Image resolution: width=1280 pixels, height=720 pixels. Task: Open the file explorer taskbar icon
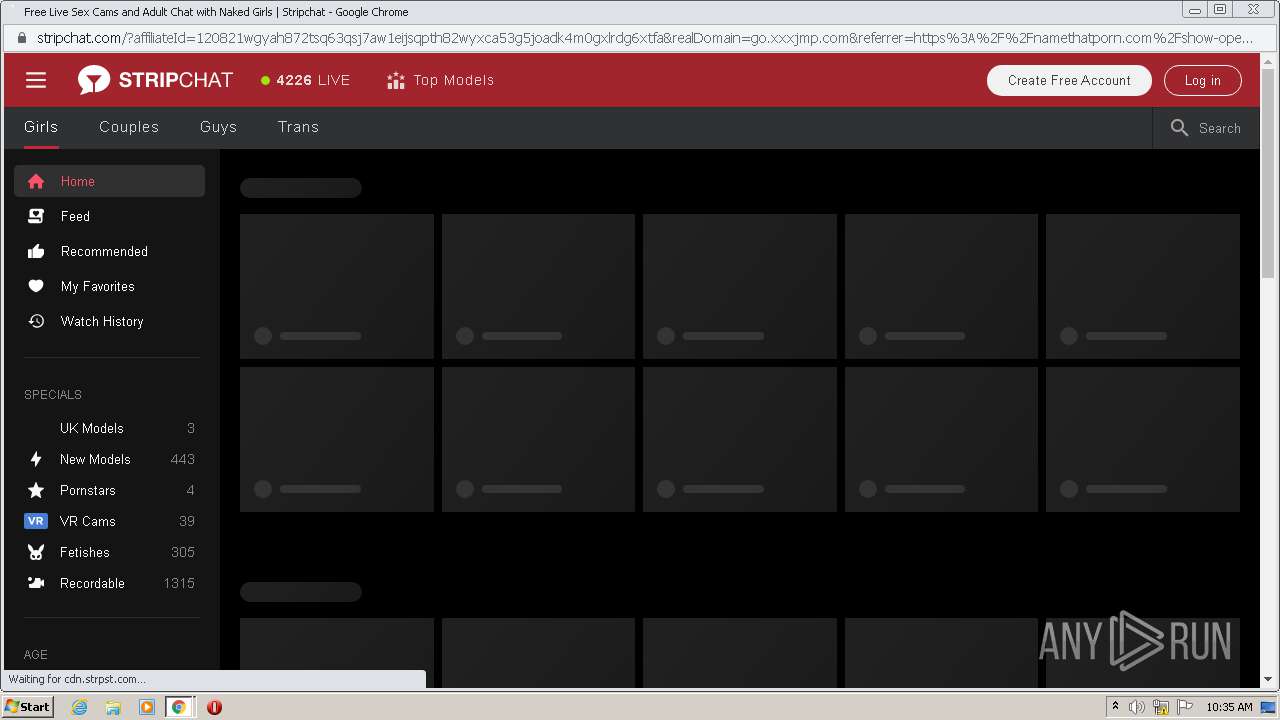point(113,707)
